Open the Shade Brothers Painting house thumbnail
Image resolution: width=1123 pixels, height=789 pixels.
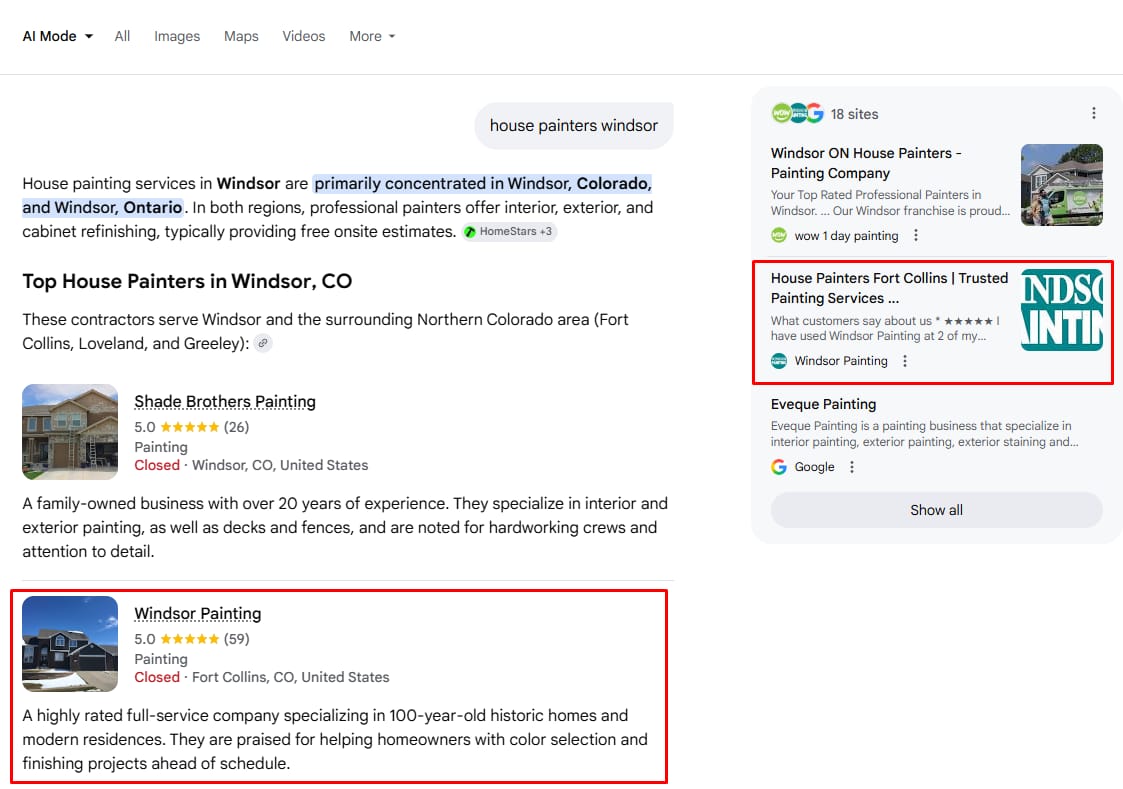pyautogui.click(x=70, y=432)
